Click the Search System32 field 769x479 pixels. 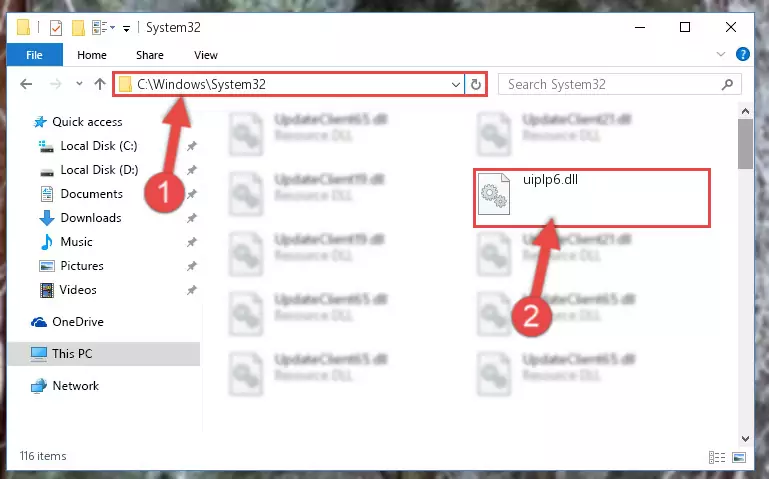pos(619,84)
